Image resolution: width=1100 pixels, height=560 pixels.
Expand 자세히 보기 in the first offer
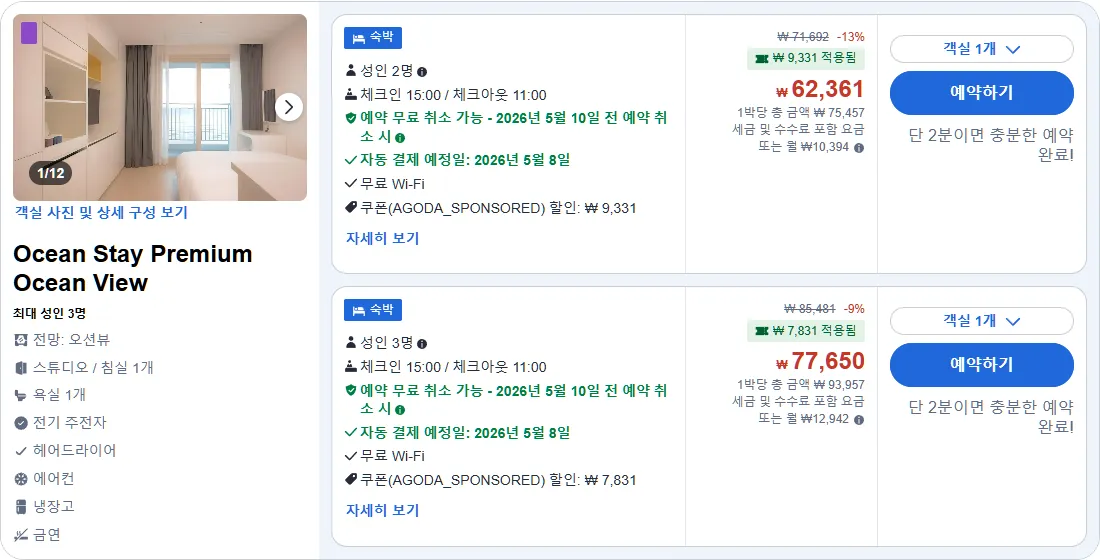[x=382, y=239]
